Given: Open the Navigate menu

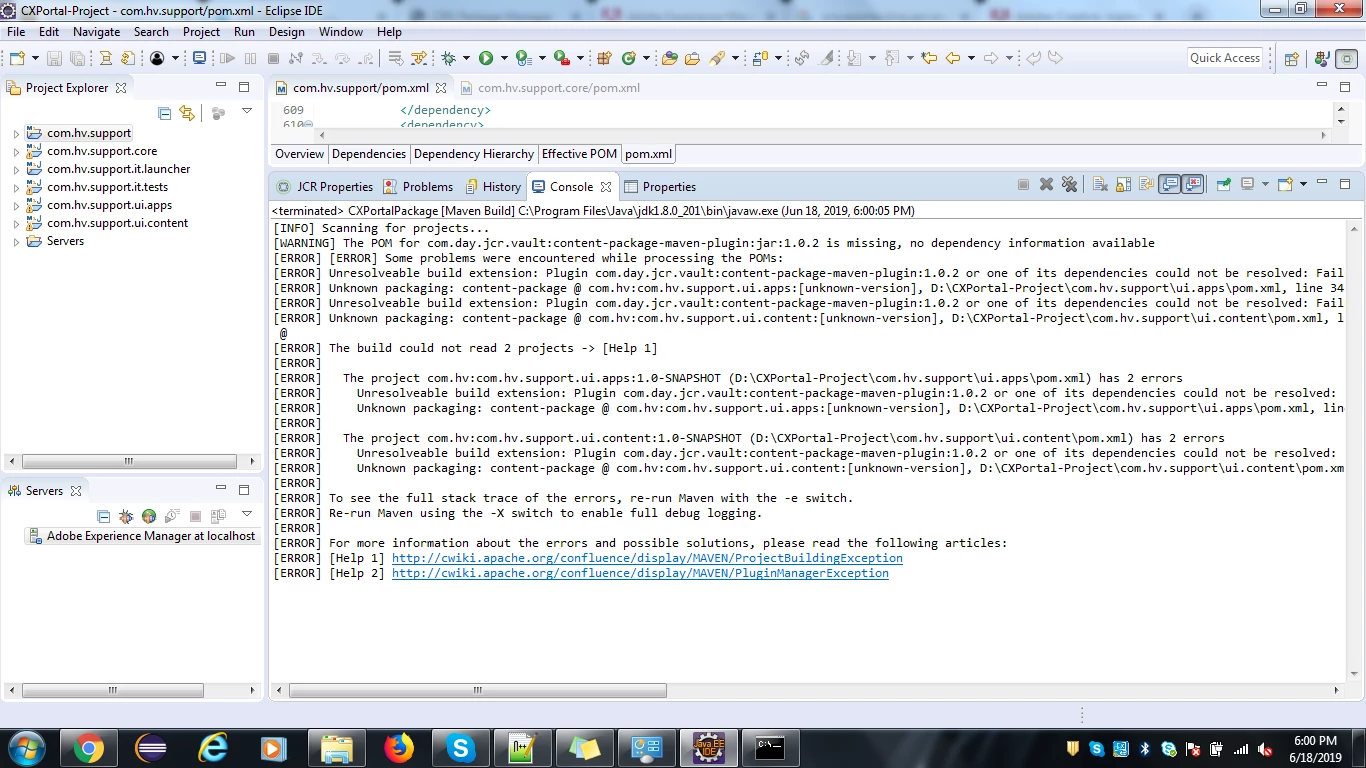Looking at the screenshot, I should [x=96, y=31].
